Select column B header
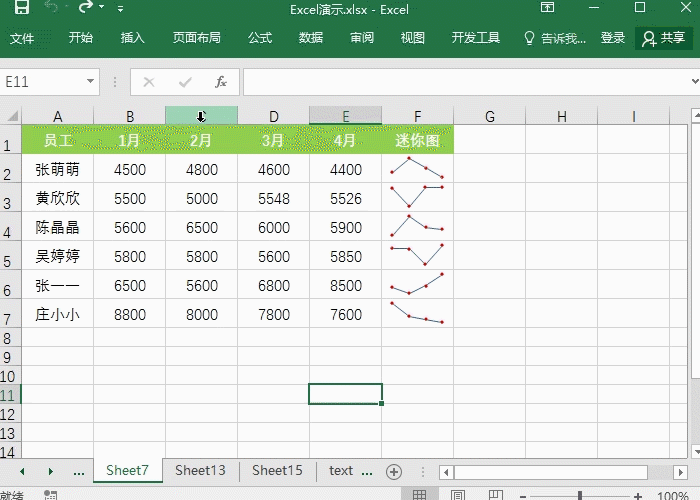The height and width of the screenshot is (500, 700). pos(130,116)
